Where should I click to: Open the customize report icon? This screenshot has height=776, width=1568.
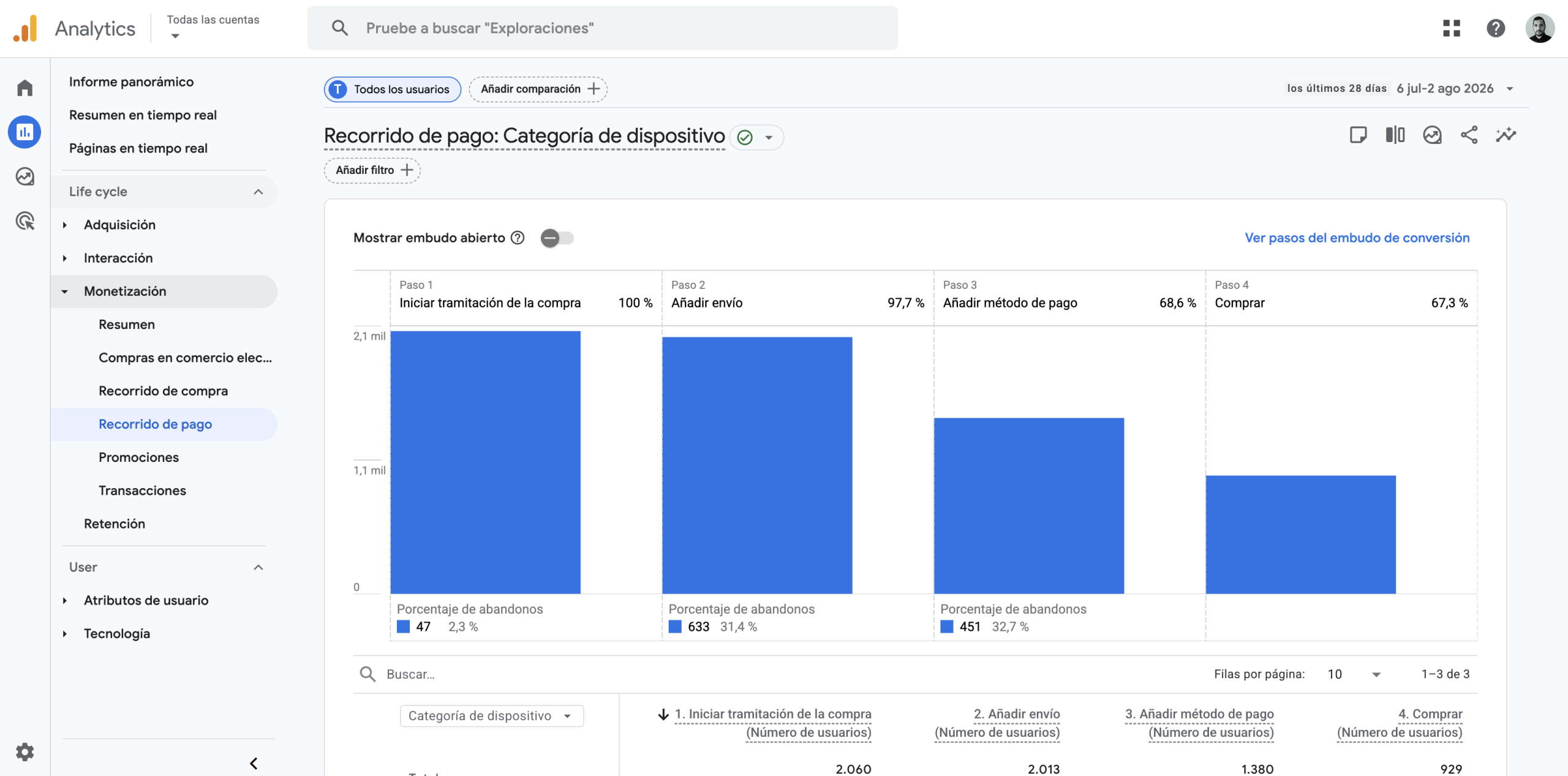pos(1432,135)
